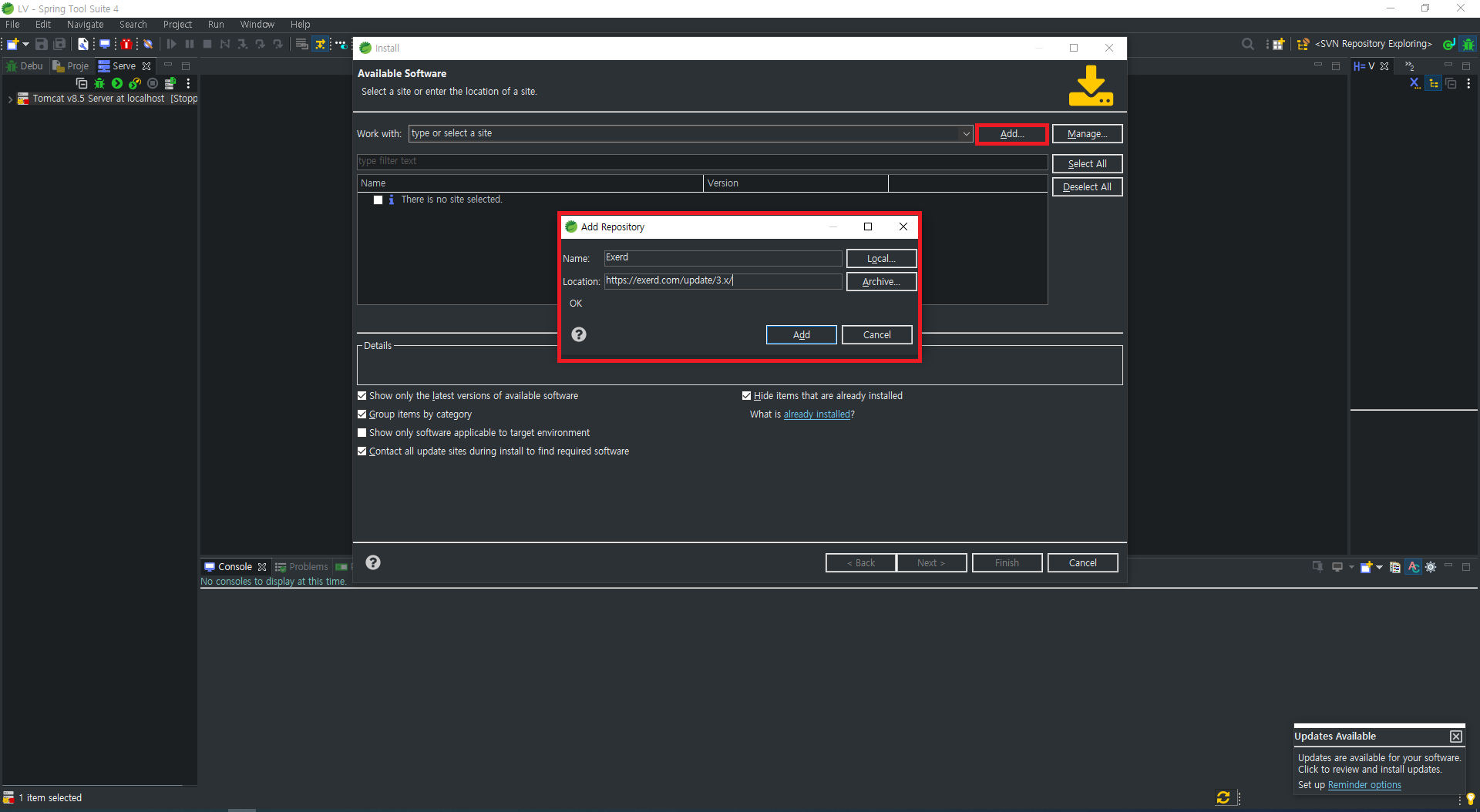Open the Project menu
Screen dimensions: 1480x812
(177, 25)
